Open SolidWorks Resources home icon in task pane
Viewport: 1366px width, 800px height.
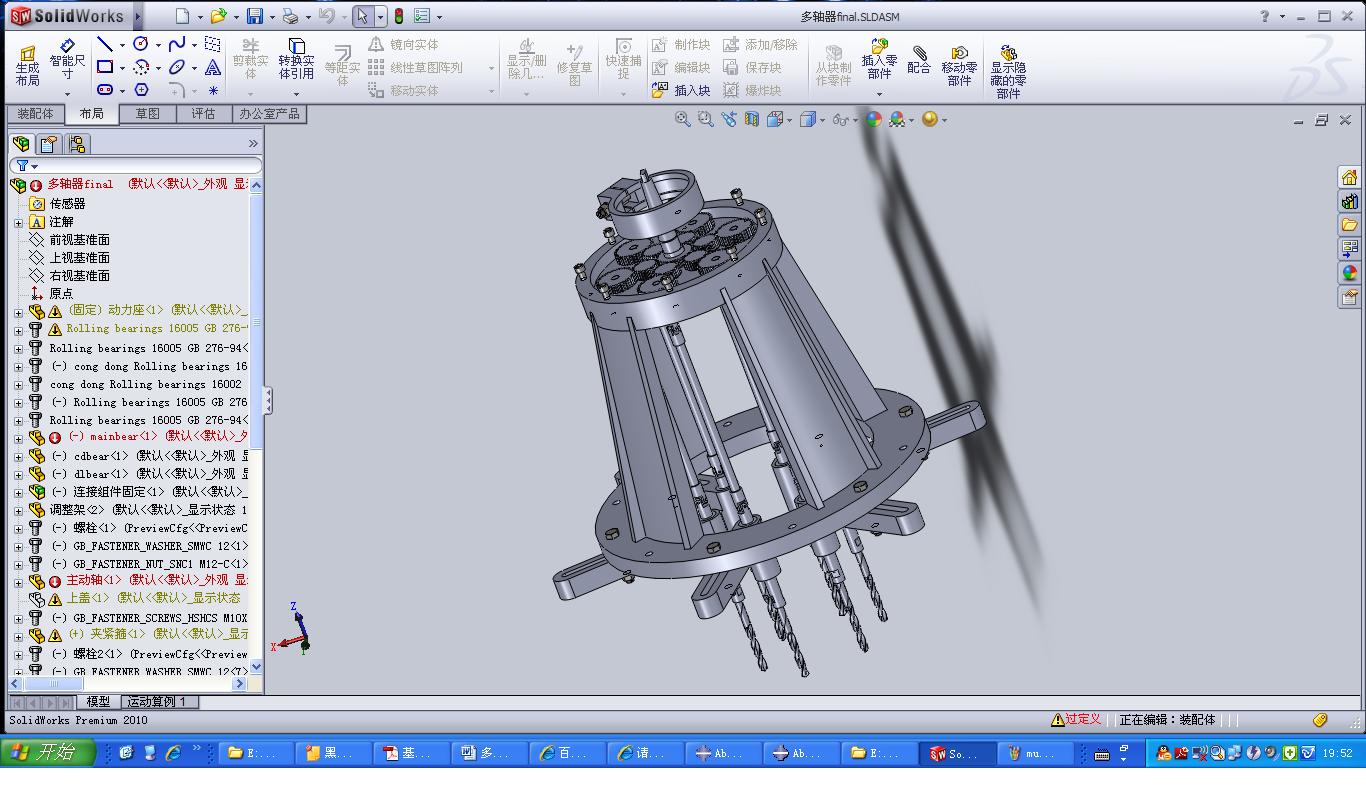tap(1349, 177)
